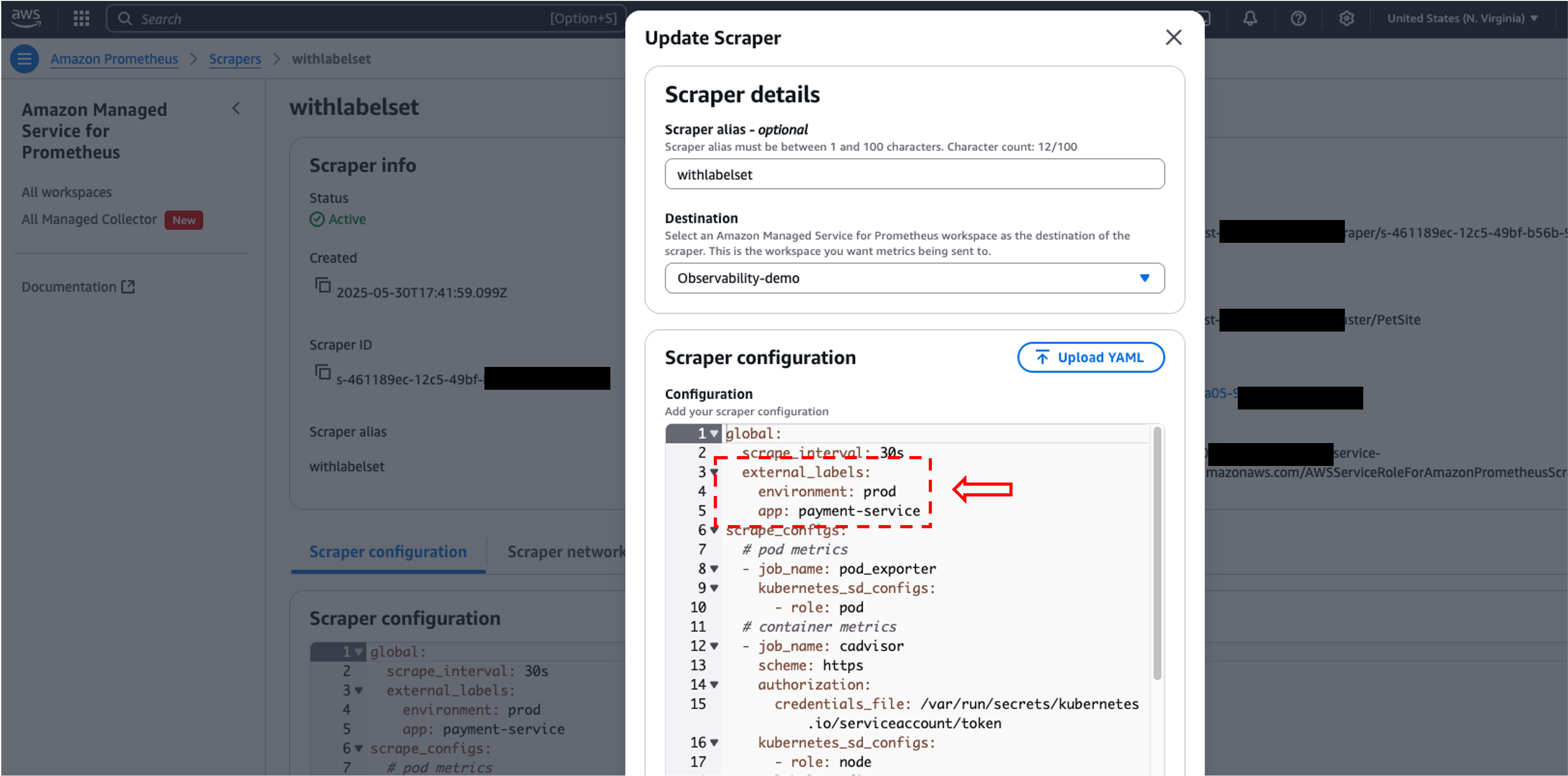Viewport: 1568px width, 776px height.
Task: Switch to the Scraper networking tab
Action: tap(567, 551)
